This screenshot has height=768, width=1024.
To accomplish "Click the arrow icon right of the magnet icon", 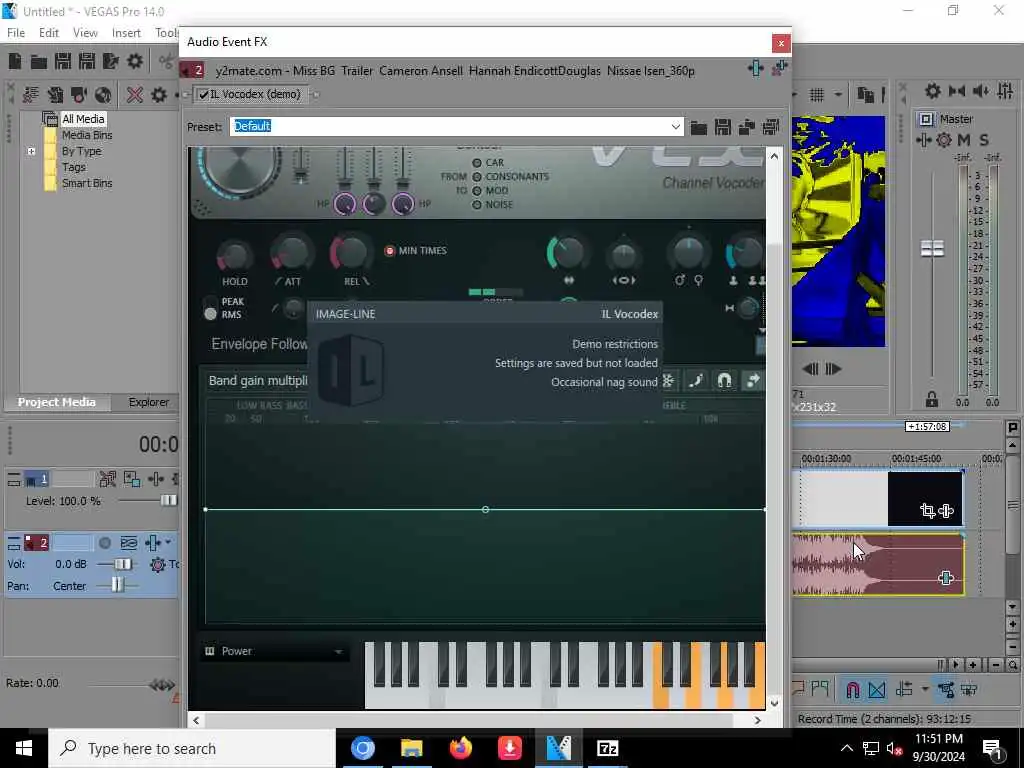I will pos(752,380).
